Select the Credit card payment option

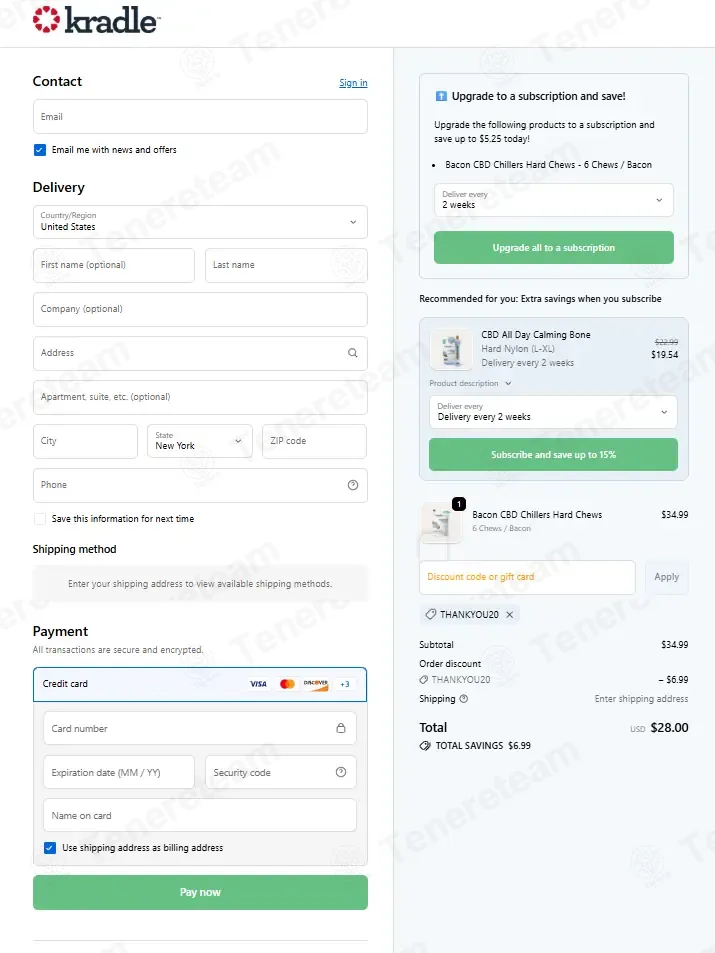point(200,684)
